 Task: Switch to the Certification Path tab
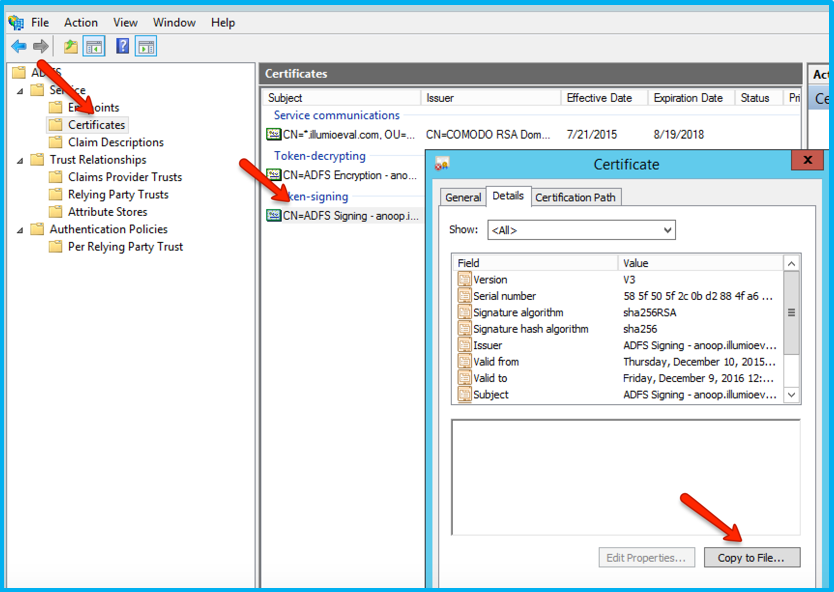tap(575, 197)
